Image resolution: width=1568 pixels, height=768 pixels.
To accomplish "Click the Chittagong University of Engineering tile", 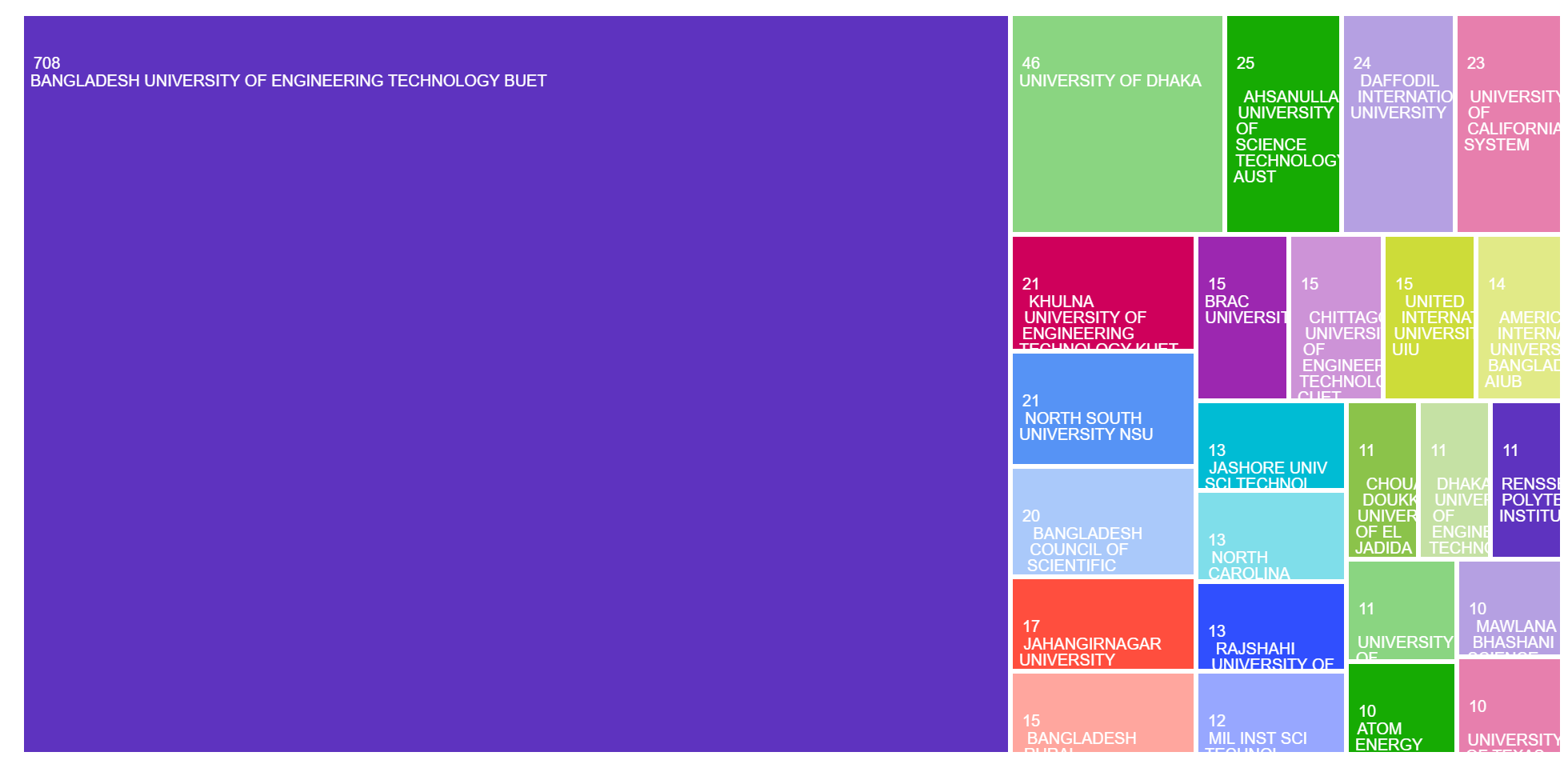I will point(1335,317).
